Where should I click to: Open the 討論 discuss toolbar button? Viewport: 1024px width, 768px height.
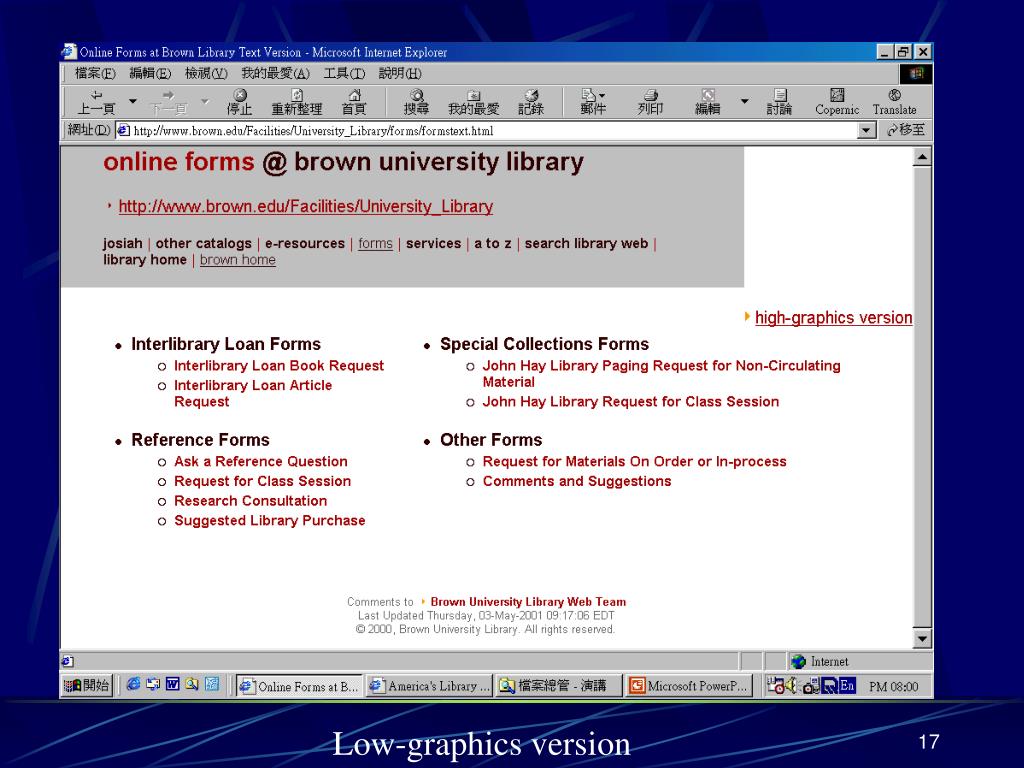[x=779, y=103]
